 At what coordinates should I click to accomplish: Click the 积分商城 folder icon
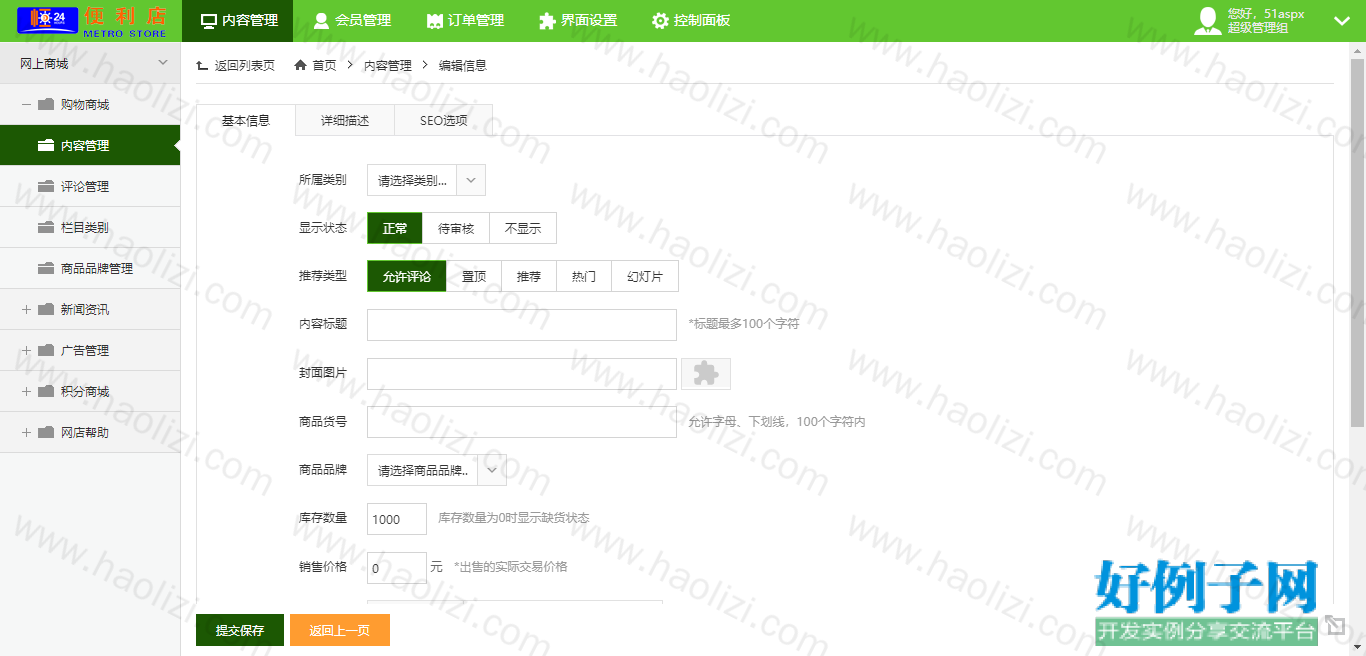(x=46, y=391)
